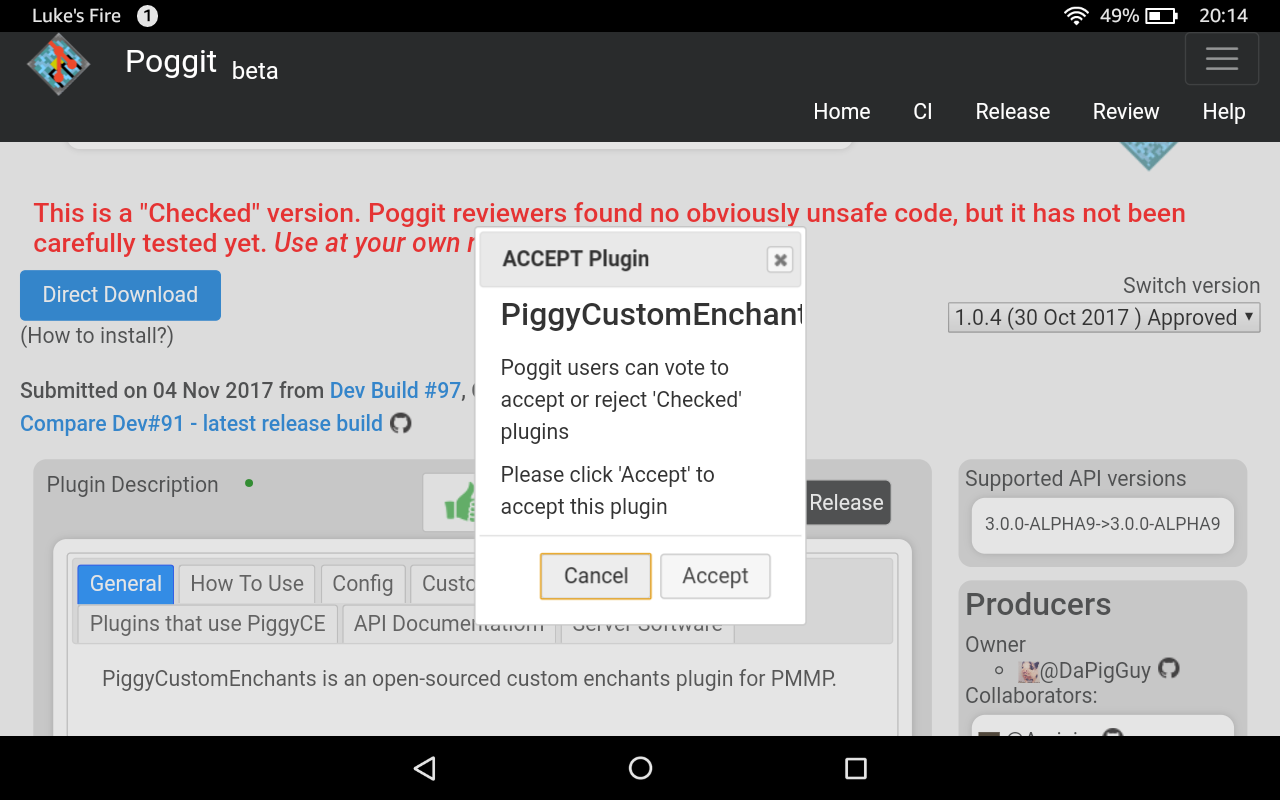
Task: Click the Accept button in dialog
Action: pyautogui.click(x=715, y=576)
